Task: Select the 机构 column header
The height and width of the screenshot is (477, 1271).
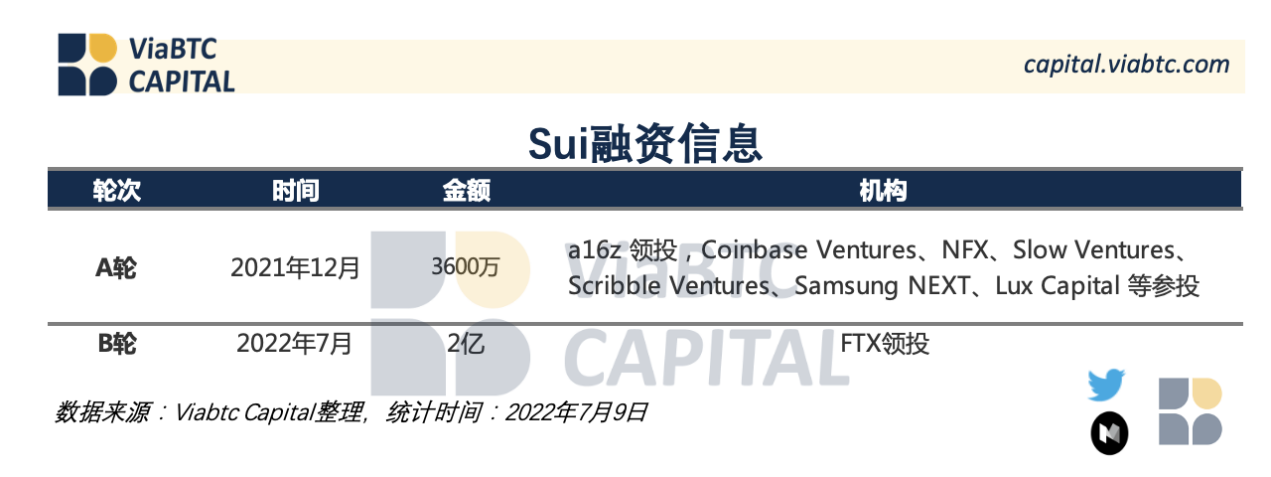Action: (x=883, y=190)
